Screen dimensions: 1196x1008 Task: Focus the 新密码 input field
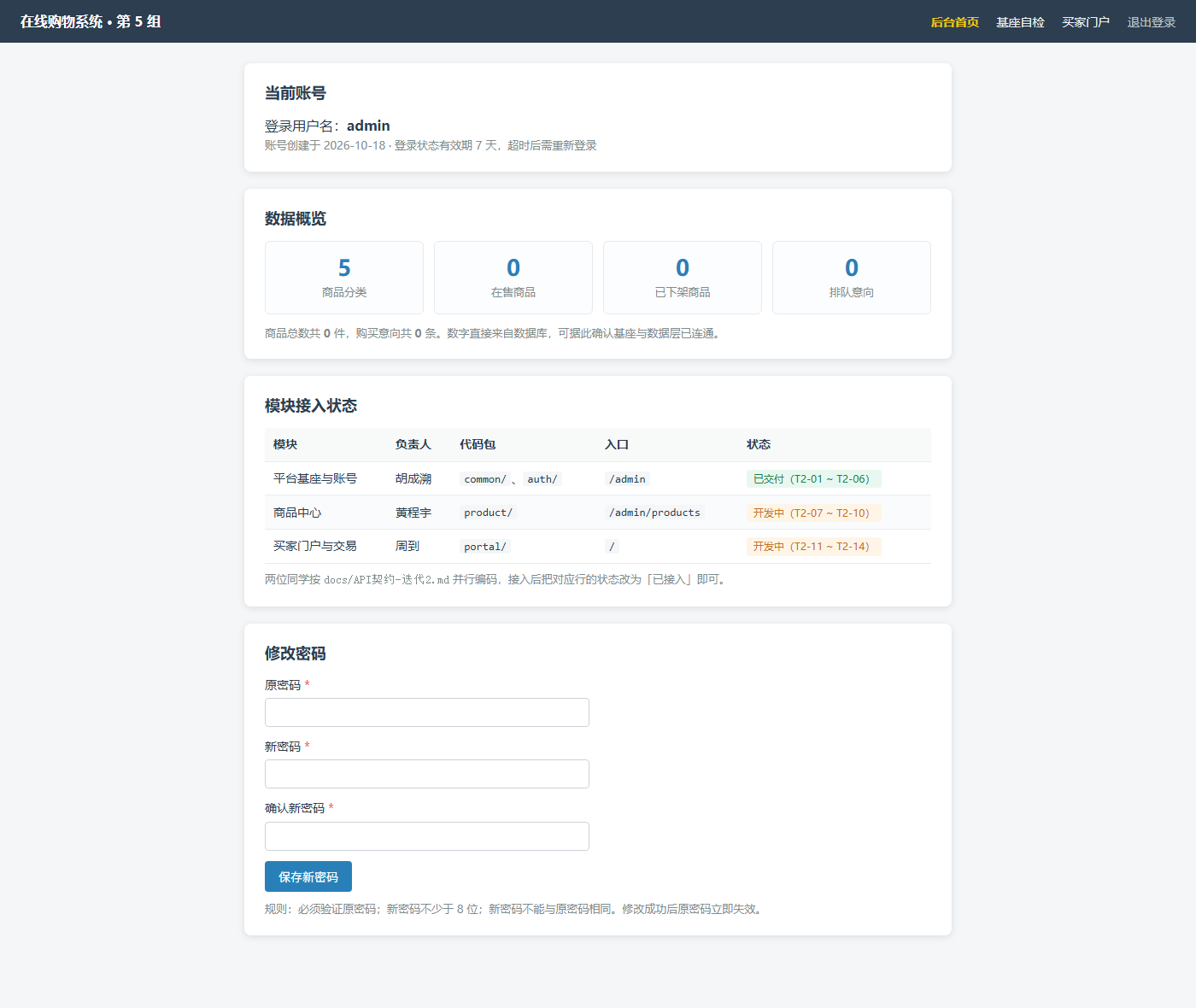click(x=427, y=774)
